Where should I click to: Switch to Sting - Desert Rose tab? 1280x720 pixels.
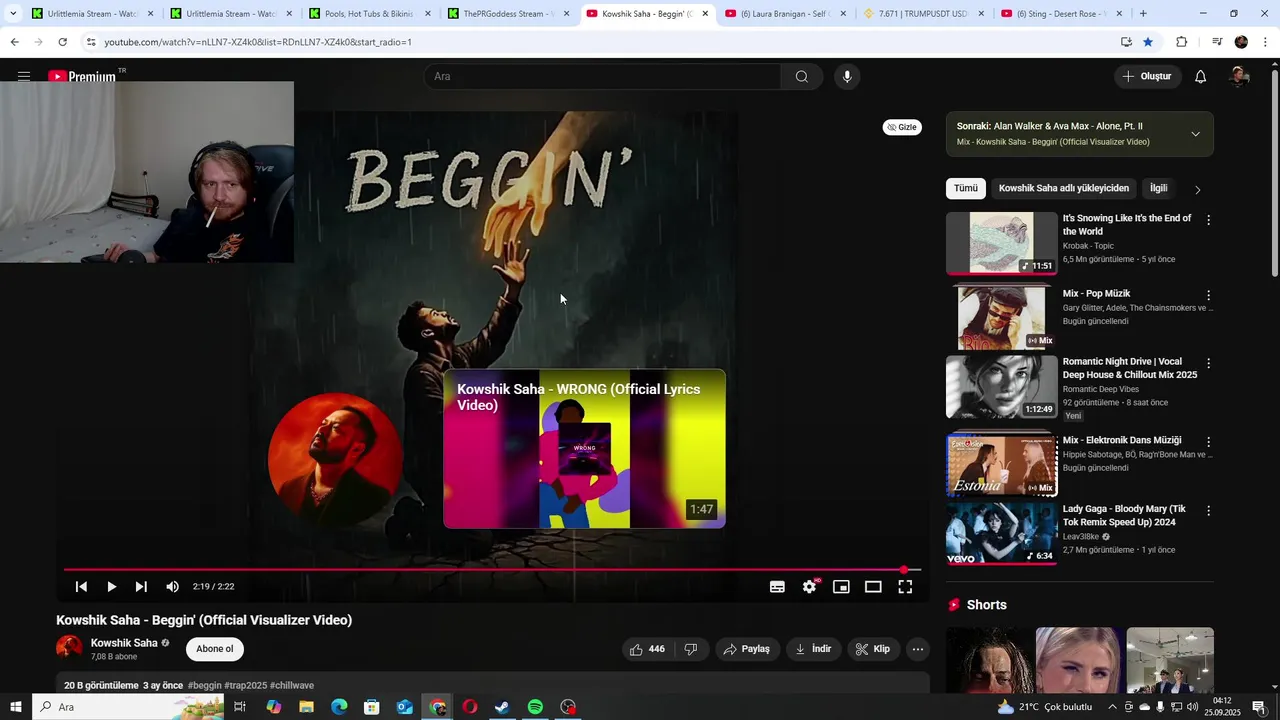pyautogui.click(x=1062, y=14)
